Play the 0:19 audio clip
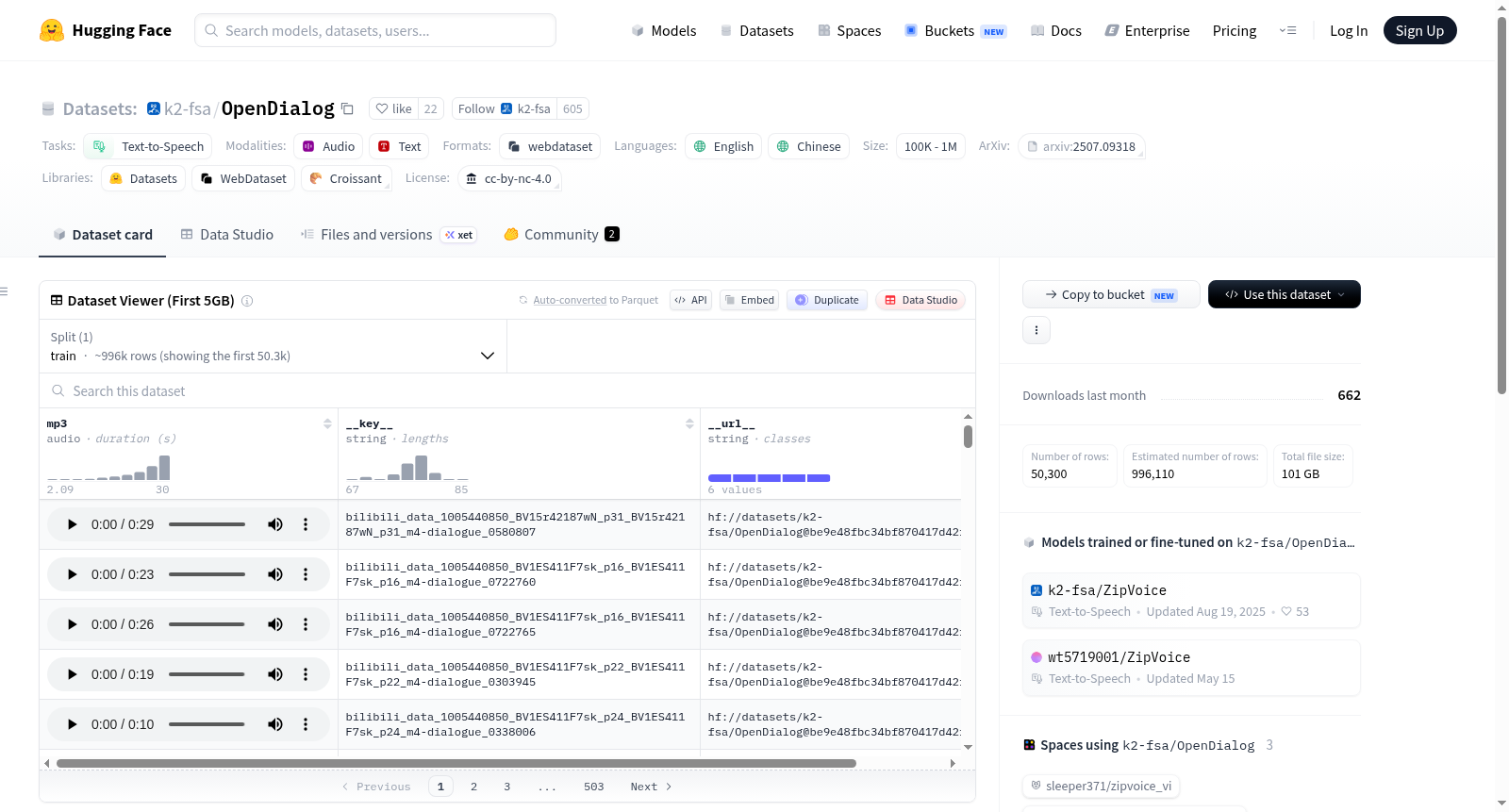 [x=72, y=674]
